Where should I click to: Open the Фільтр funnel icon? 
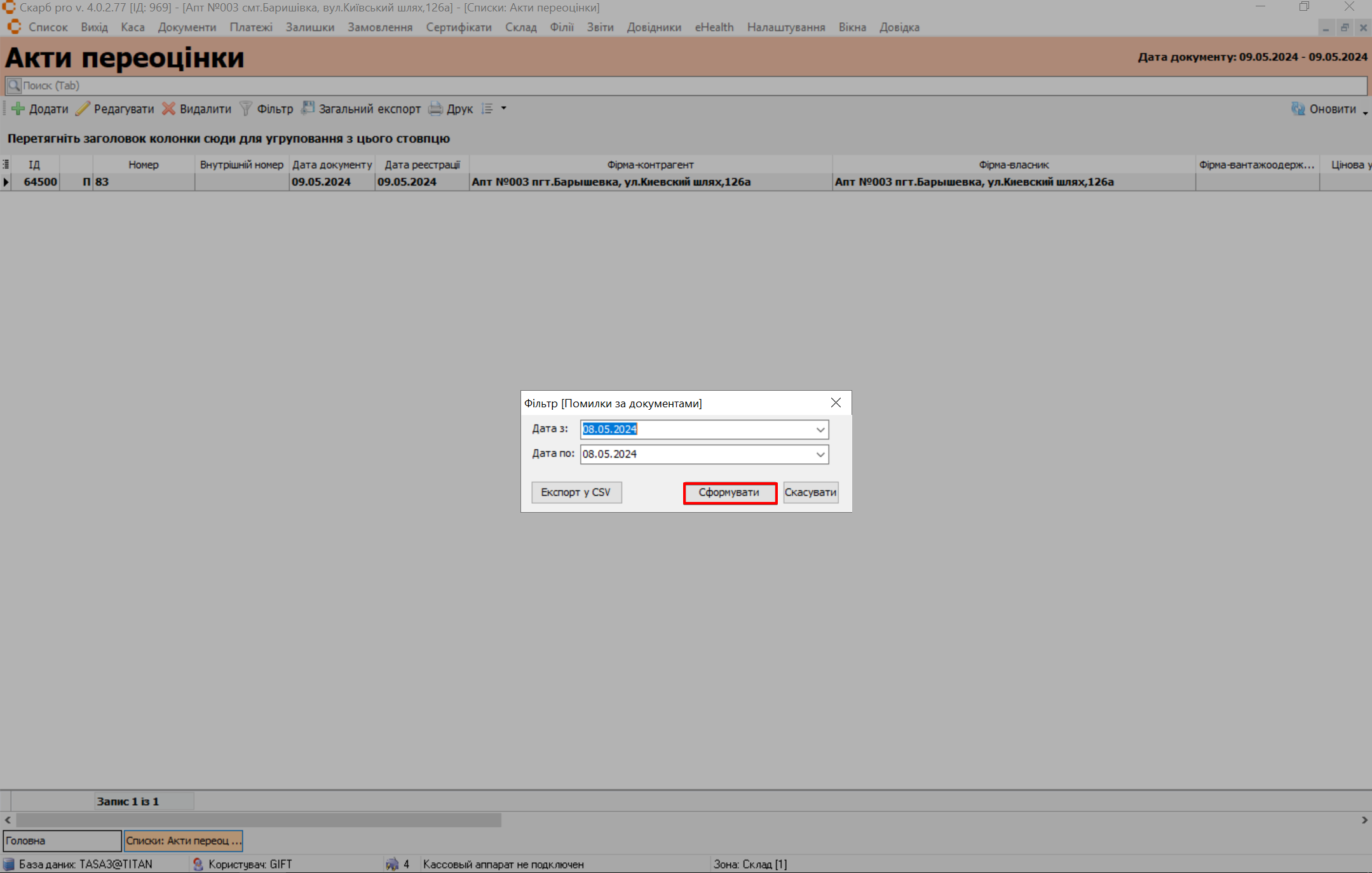point(246,109)
